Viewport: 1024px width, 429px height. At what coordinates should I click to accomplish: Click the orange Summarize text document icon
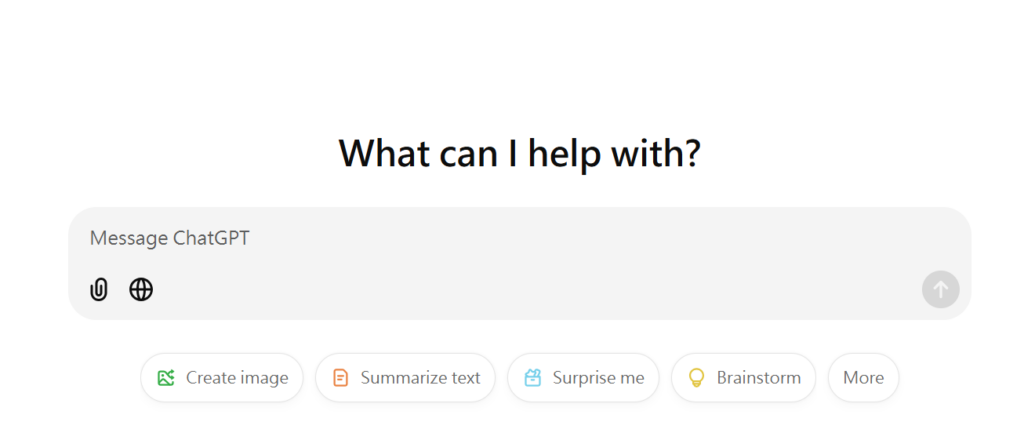coord(340,377)
